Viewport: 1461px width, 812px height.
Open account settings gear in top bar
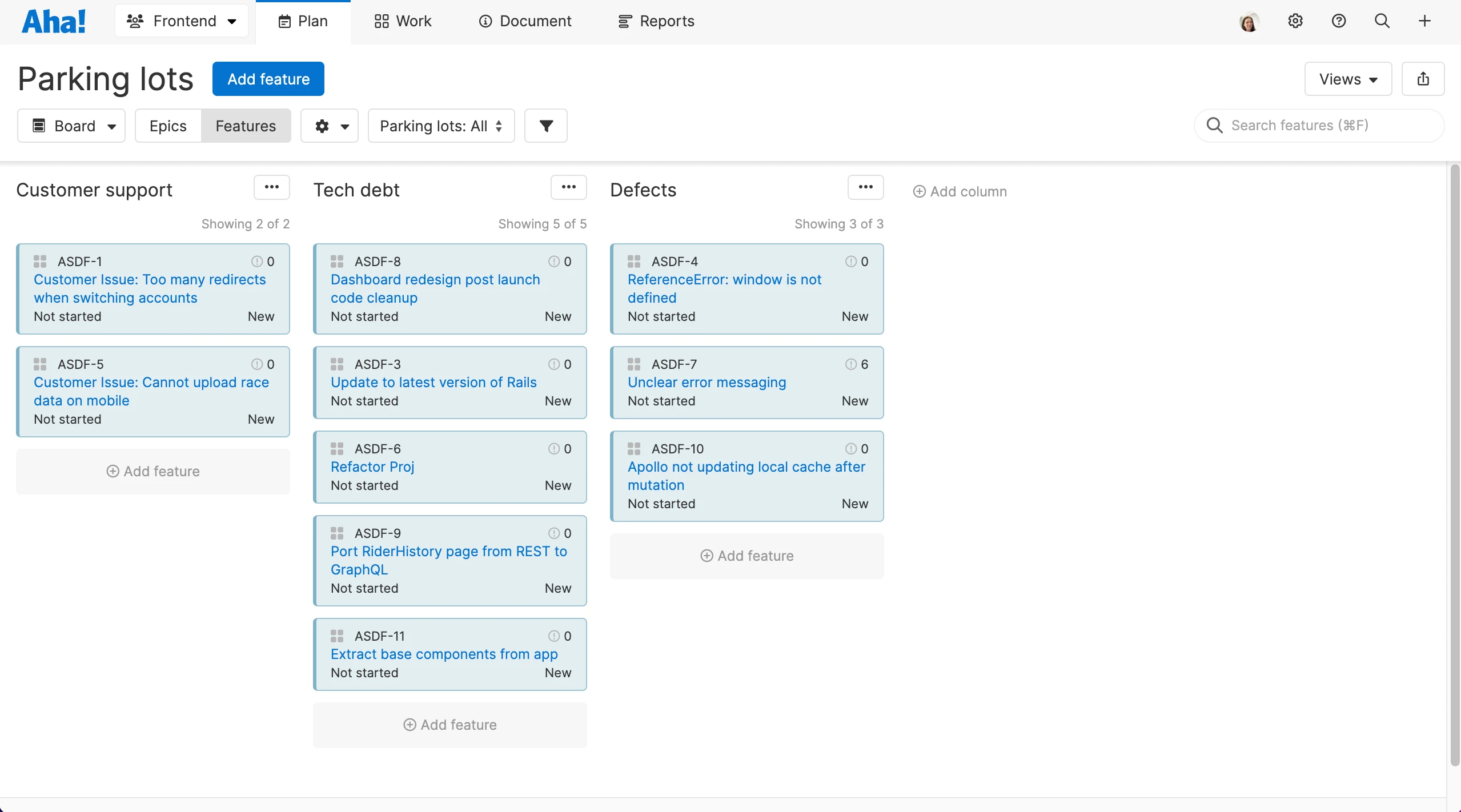pyautogui.click(x=1295, y=21)
